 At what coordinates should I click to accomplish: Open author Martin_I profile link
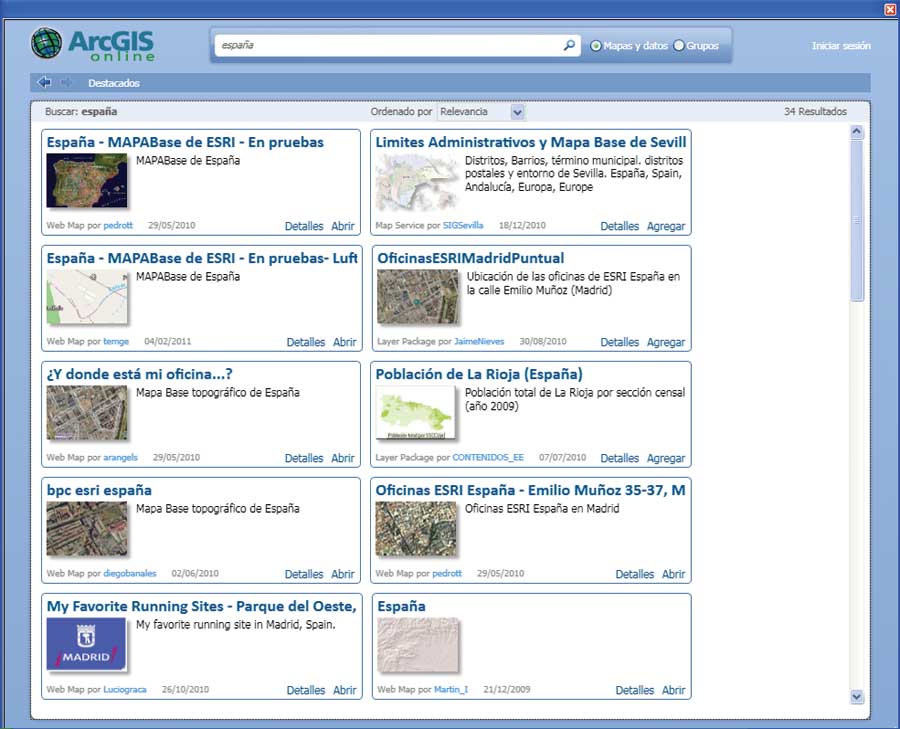(x=451, y=689)
